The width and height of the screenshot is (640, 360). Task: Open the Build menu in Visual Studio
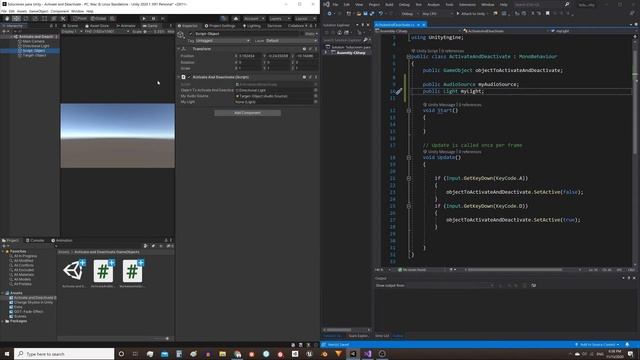point(389,4)
